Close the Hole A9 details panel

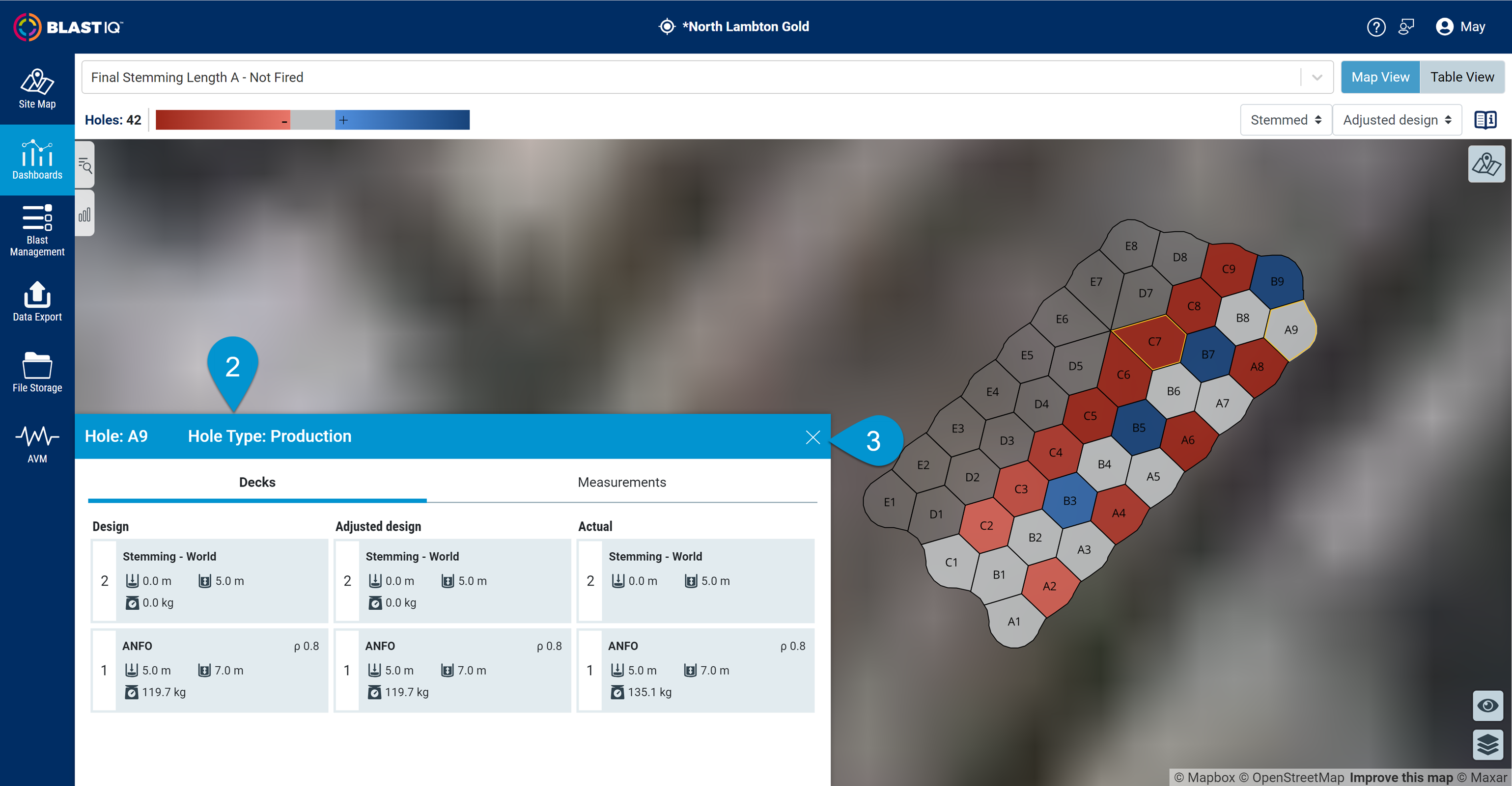point(812,437)
